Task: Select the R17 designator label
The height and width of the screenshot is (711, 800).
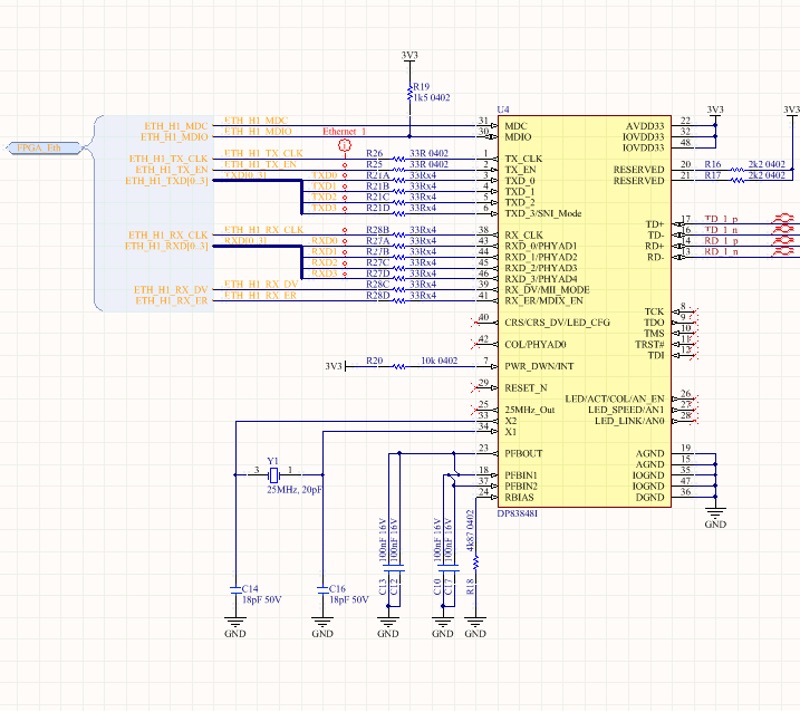Action: 713,175
